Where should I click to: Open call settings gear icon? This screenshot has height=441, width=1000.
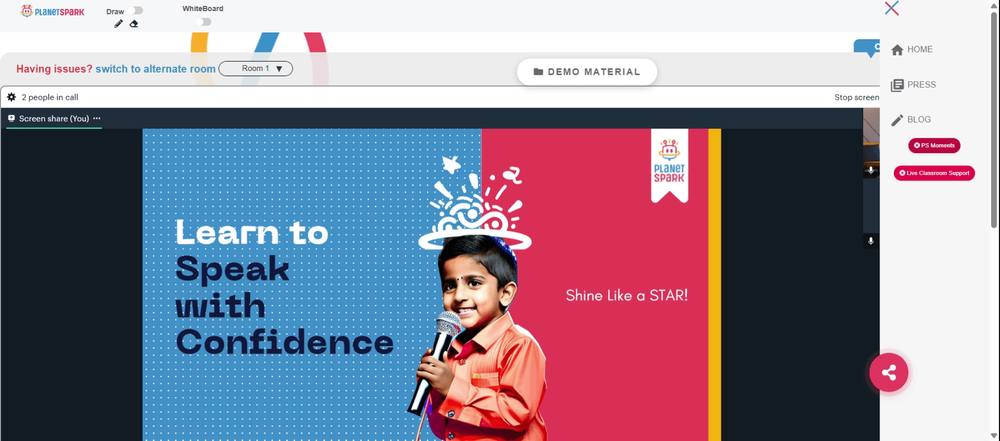pos(11,97)
